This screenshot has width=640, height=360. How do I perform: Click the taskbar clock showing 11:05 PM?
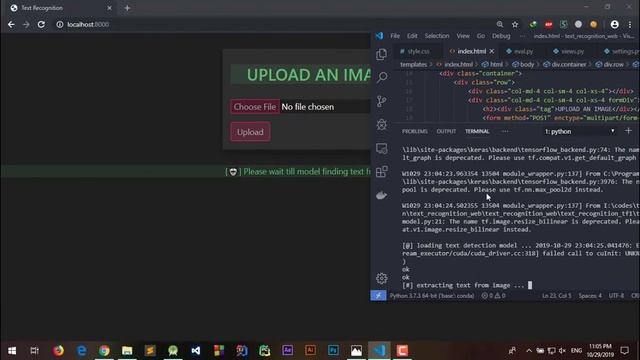coord(600,350)
